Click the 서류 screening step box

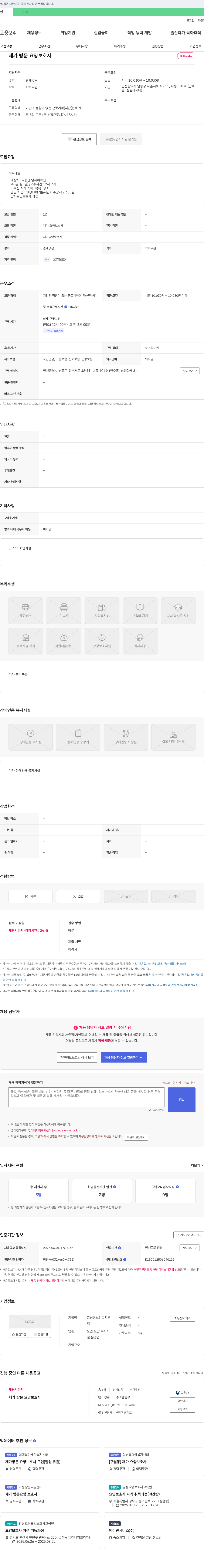click(30, 896)
